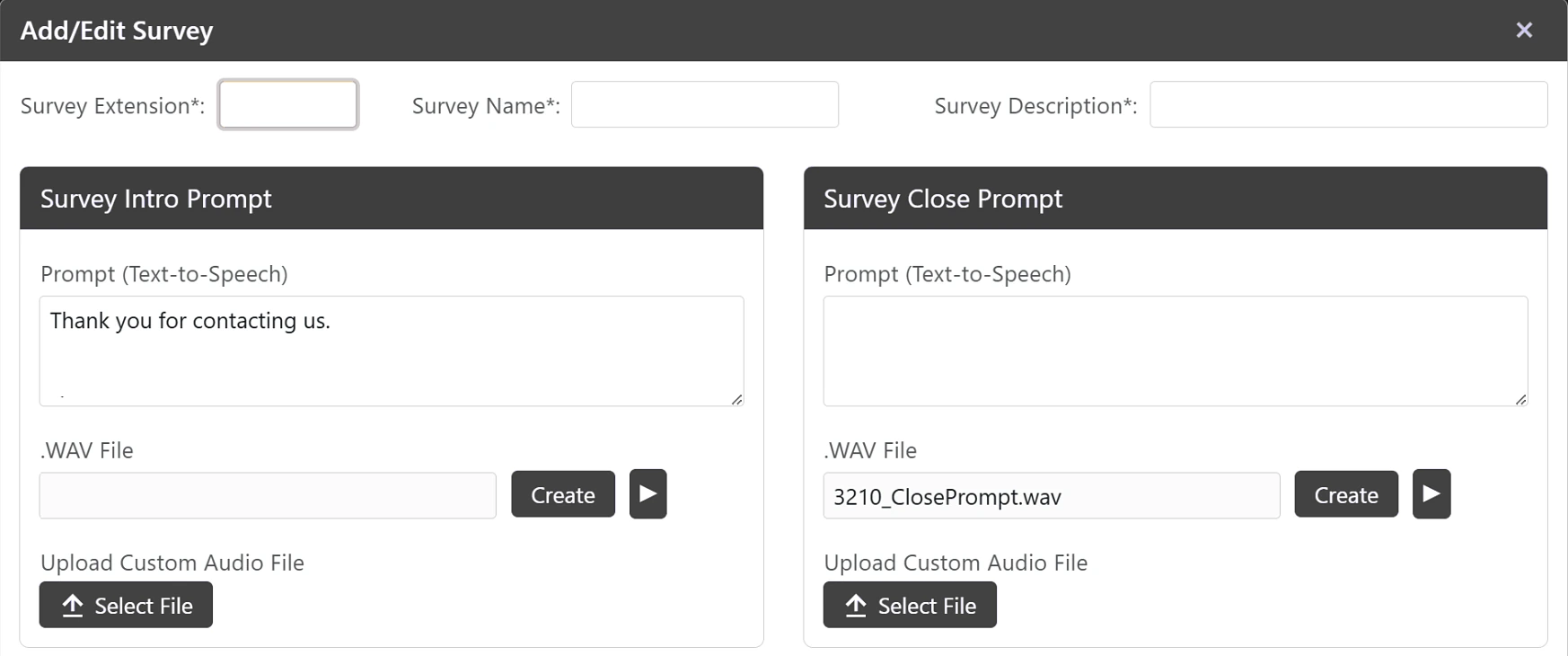Select File for Close Prompt upload

(x=910, y=605)
